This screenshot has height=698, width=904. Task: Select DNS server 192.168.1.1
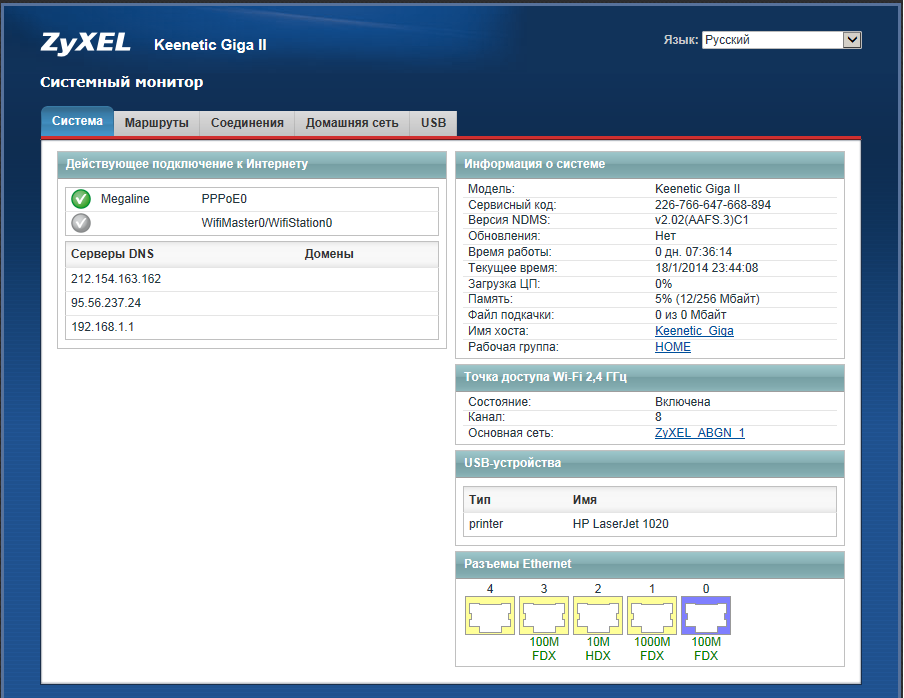102,327
